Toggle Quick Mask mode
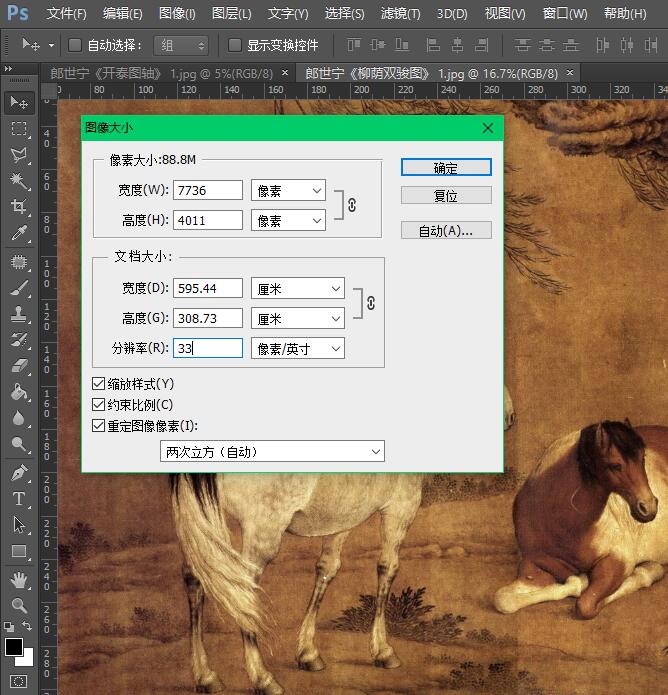This screenshot has width=668, height=695. click(x=19, y=681)
